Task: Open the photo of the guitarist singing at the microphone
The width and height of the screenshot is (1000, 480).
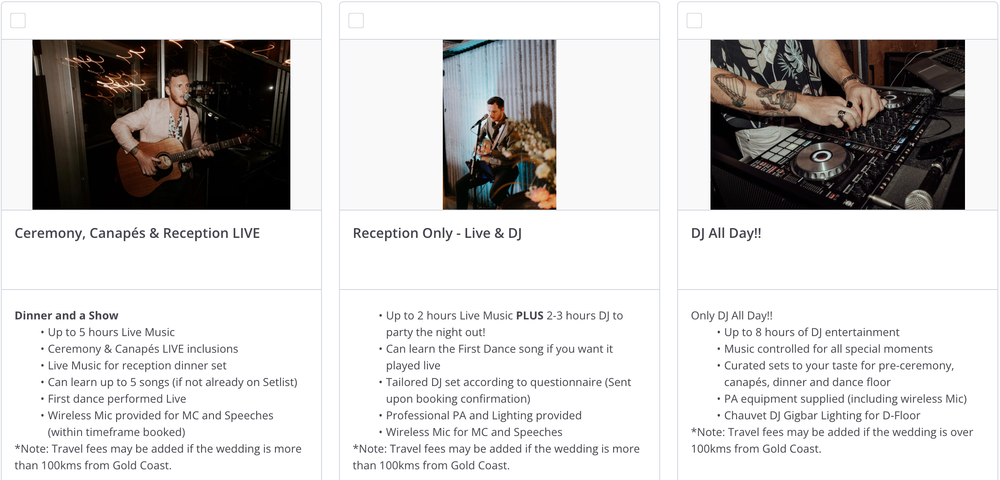Action: (161, 124)
